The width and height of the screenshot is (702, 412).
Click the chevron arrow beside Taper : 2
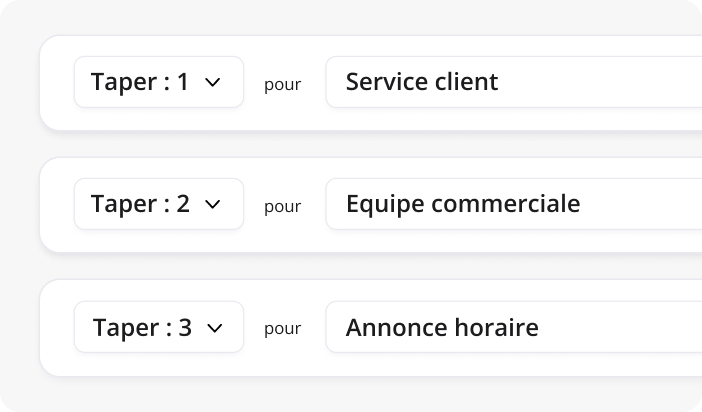point(212,205)
